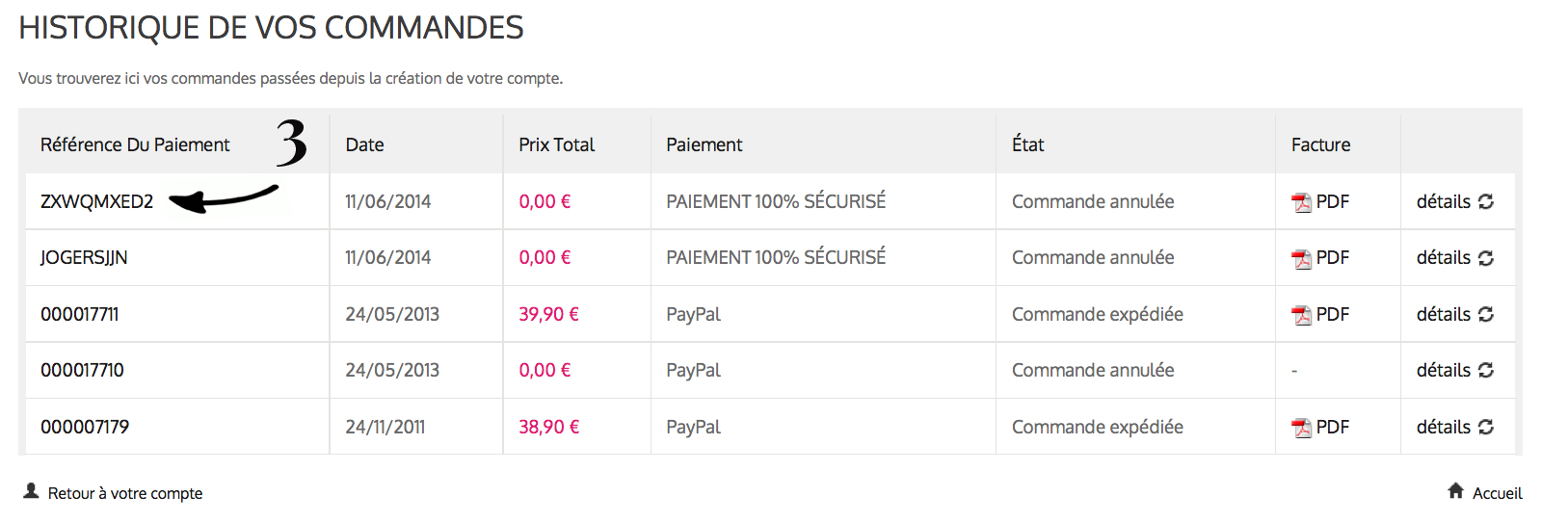Open détails link for order 000017711

click(1443, 314)
